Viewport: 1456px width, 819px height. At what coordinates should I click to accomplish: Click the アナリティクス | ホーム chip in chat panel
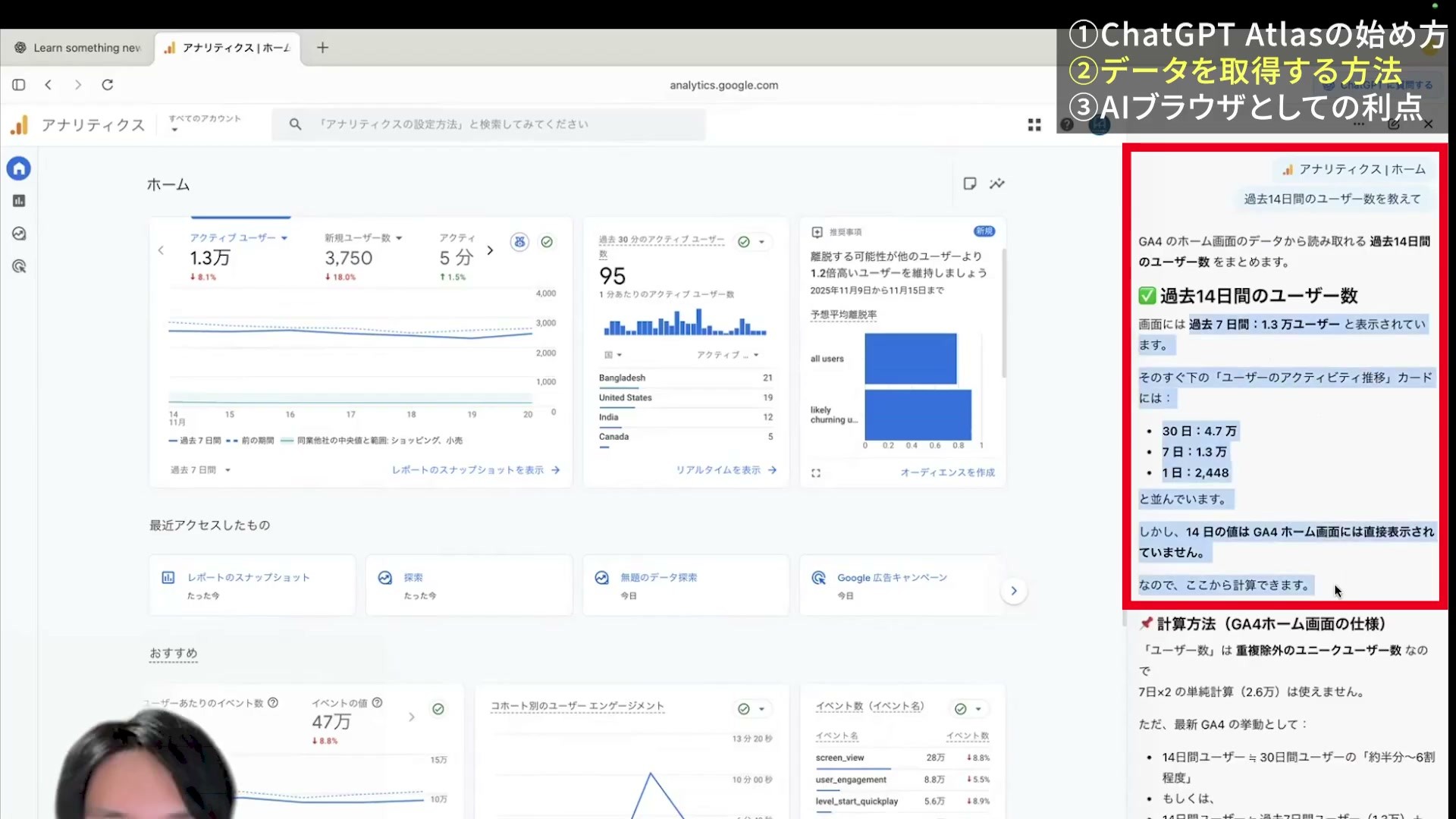tap(1354, 169)
